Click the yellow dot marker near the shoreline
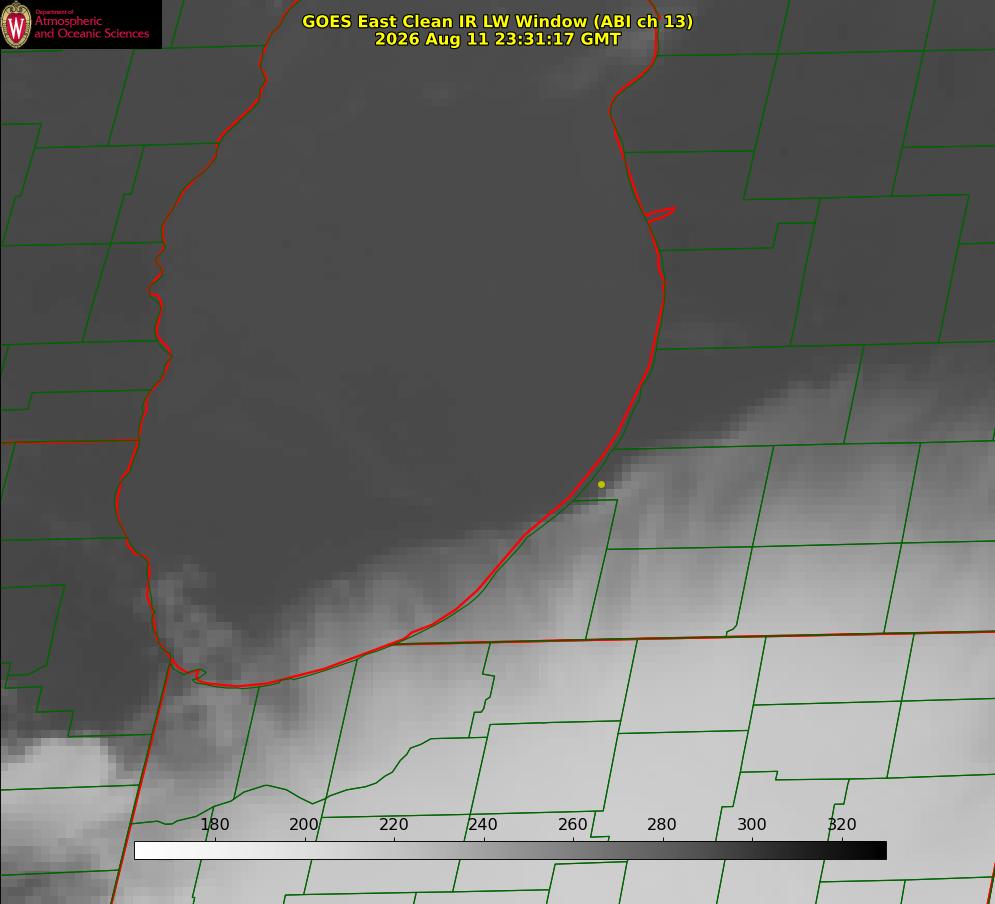Screen dimensions: 995x904 601,484
